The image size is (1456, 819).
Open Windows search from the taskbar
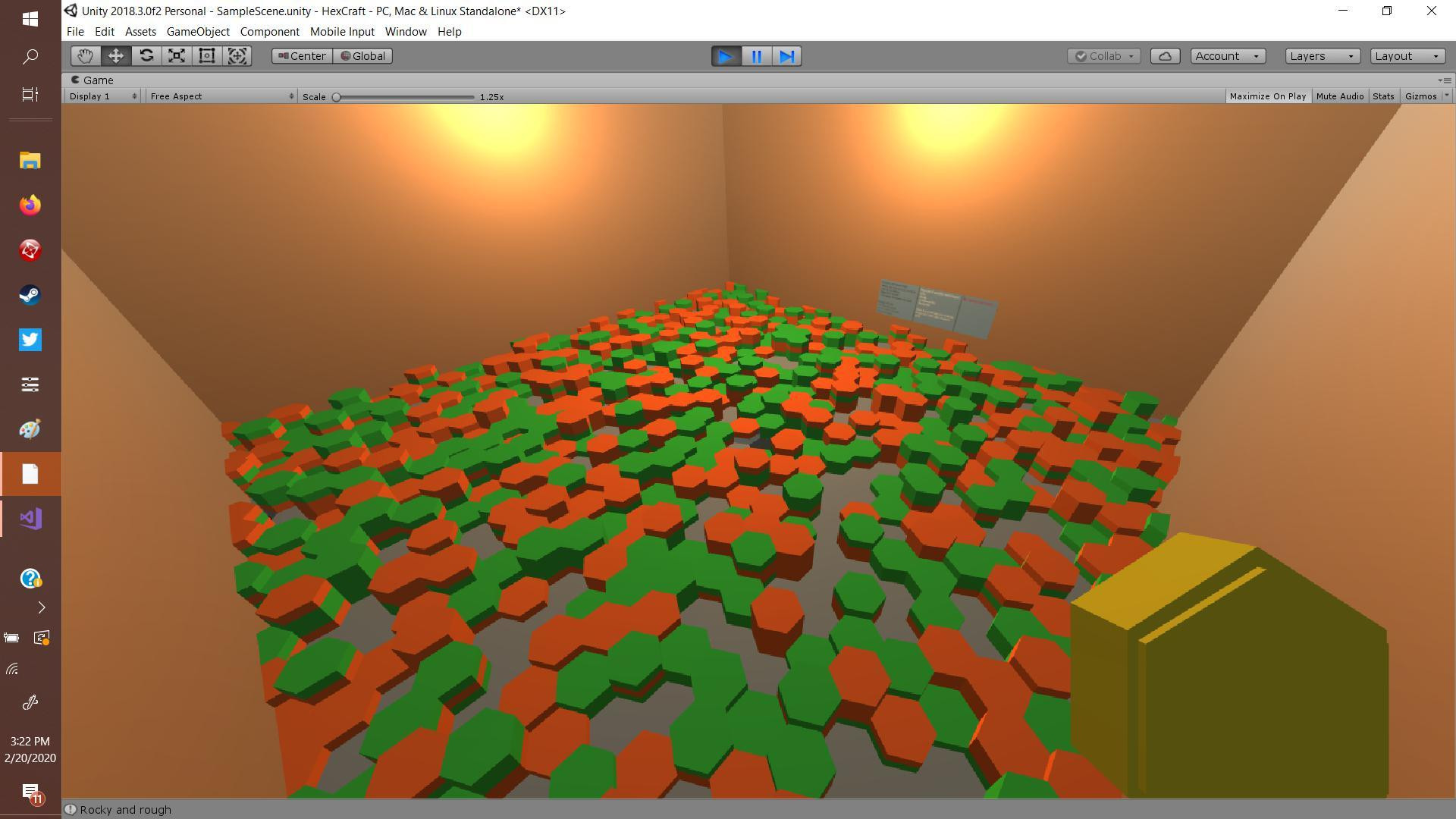30,57
